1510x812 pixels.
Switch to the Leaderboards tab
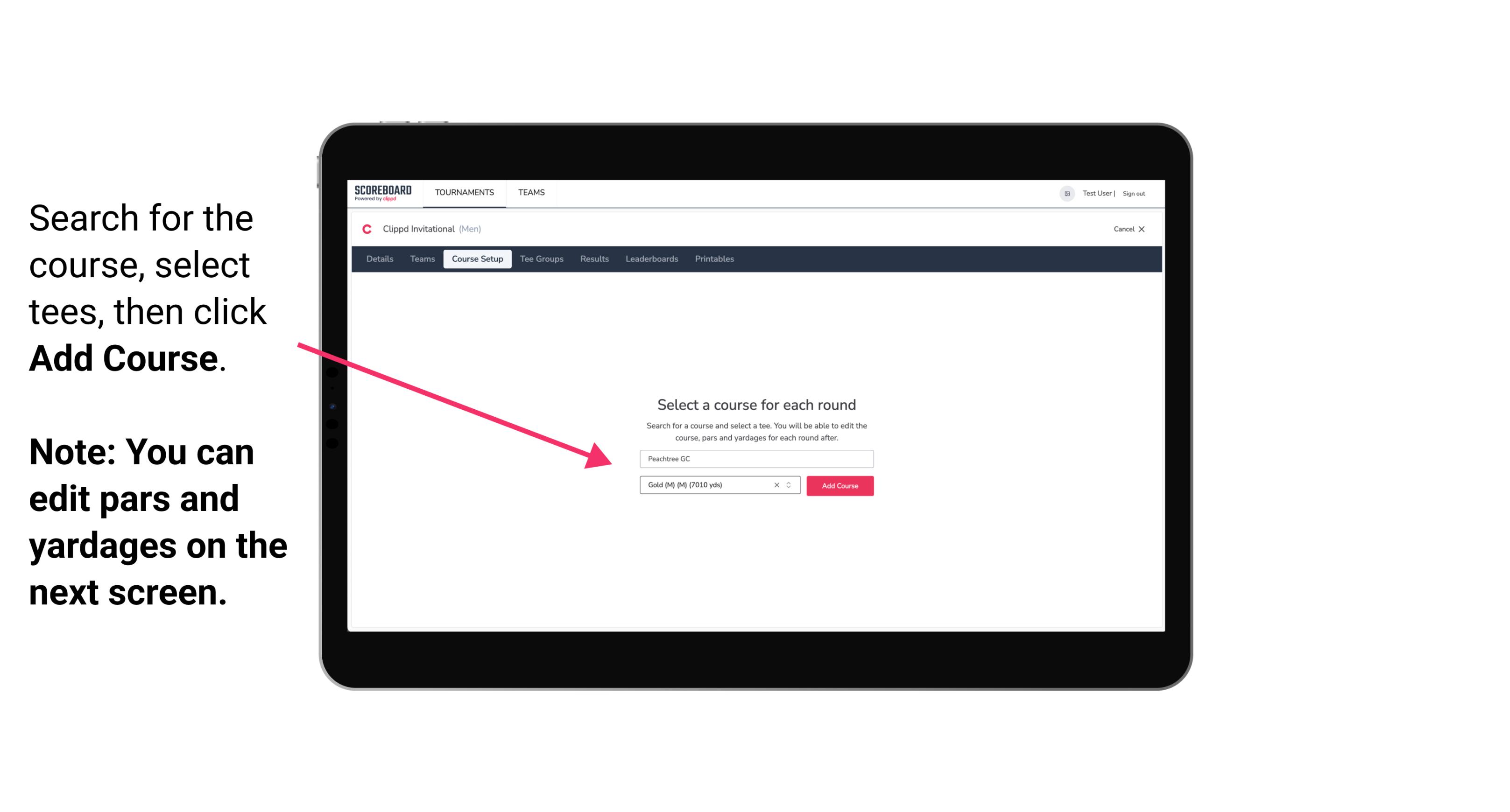pyautogui.click(x=651, y=259)
